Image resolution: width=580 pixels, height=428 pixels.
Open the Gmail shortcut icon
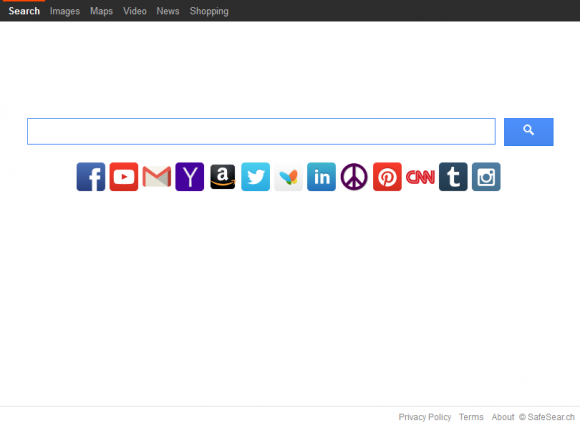pos(156,177)
